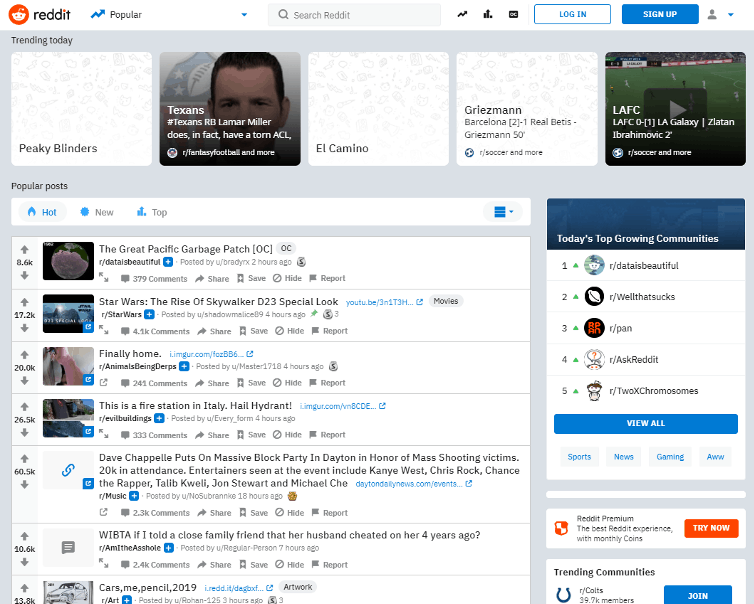The image size is (754, 604).
Task: Select the Hot sort tab
Action: tap(42, 212)
